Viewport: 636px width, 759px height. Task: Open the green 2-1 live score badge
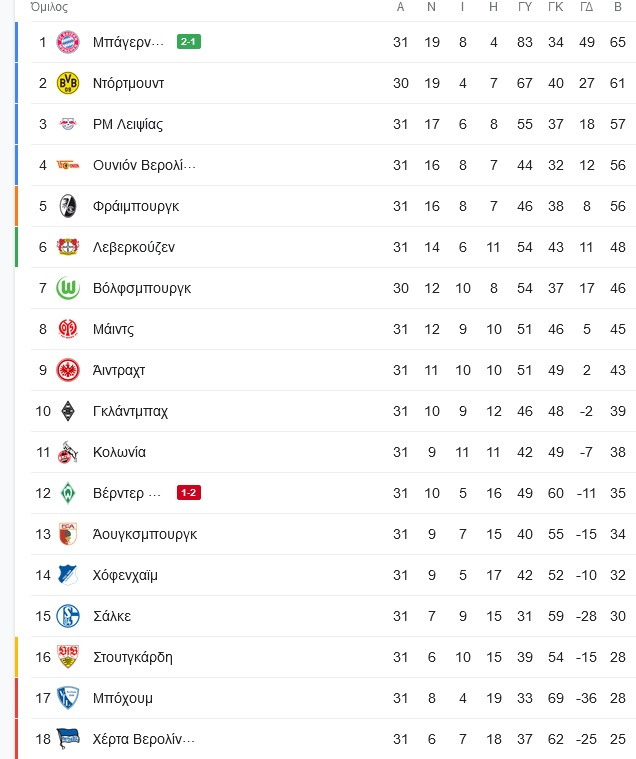click(x=189, y=42)
